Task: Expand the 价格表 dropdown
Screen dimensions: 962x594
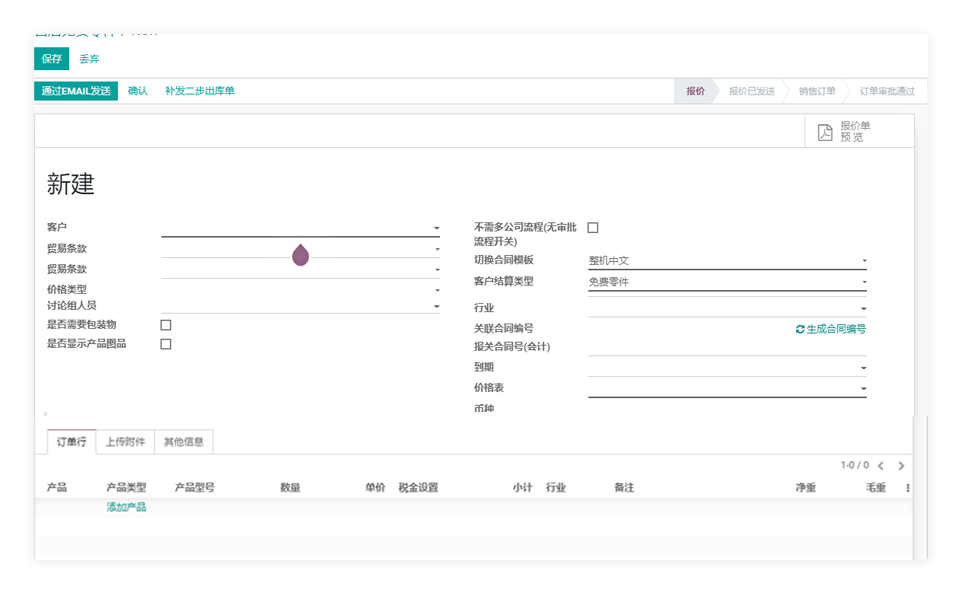Action: [864, 389]
